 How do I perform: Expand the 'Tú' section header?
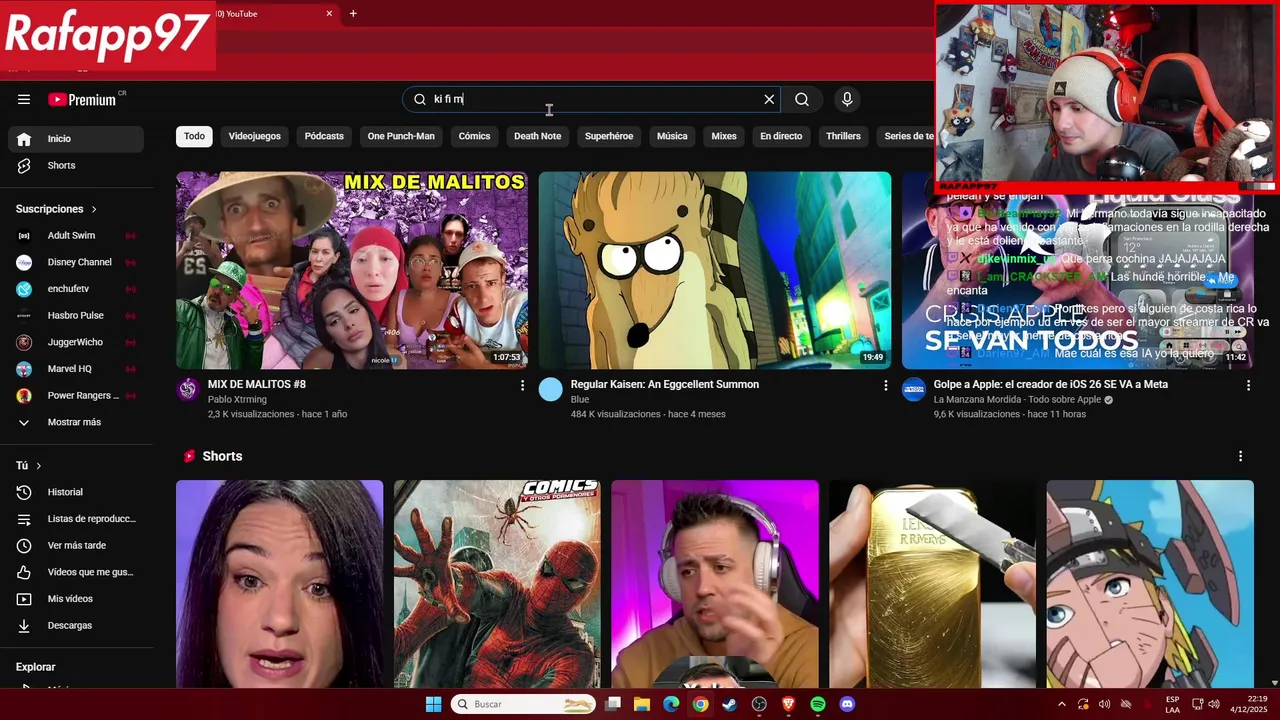click(x=29, y=466)
